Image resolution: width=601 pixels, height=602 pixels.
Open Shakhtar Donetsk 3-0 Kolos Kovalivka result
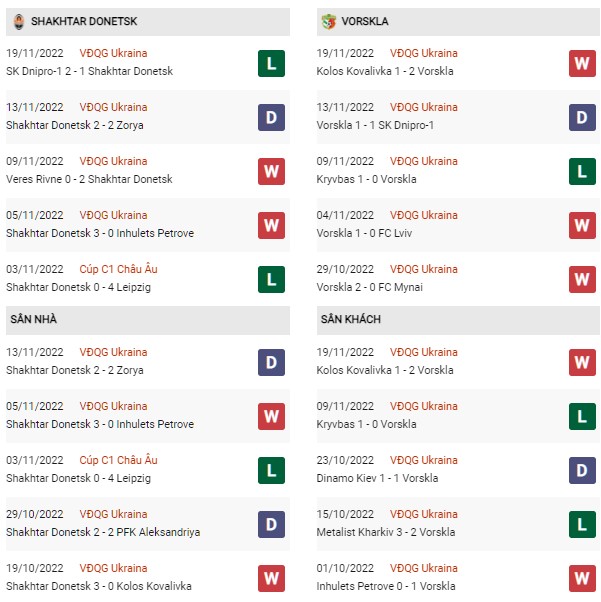pos(99,586)
